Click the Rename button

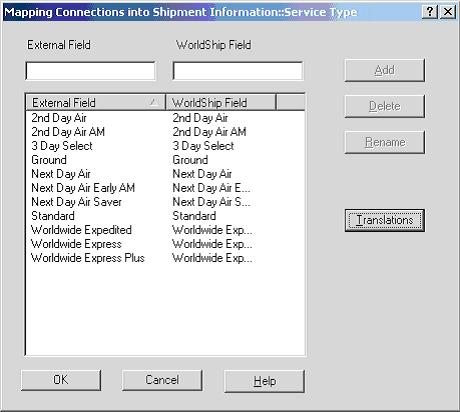pyautogui.click(x=385, y=142)
